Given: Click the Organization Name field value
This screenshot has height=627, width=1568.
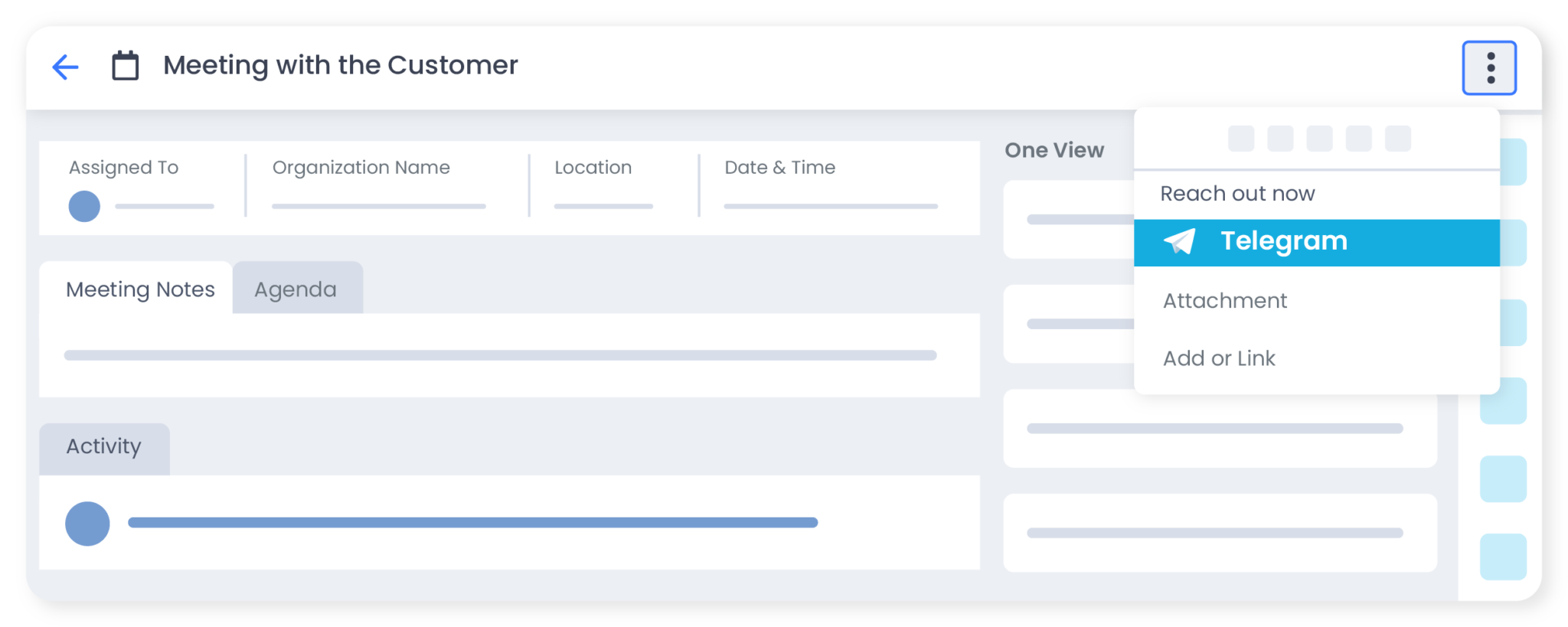Looking at the screenshot, I should pyautogui.click(x=379, y=206).
